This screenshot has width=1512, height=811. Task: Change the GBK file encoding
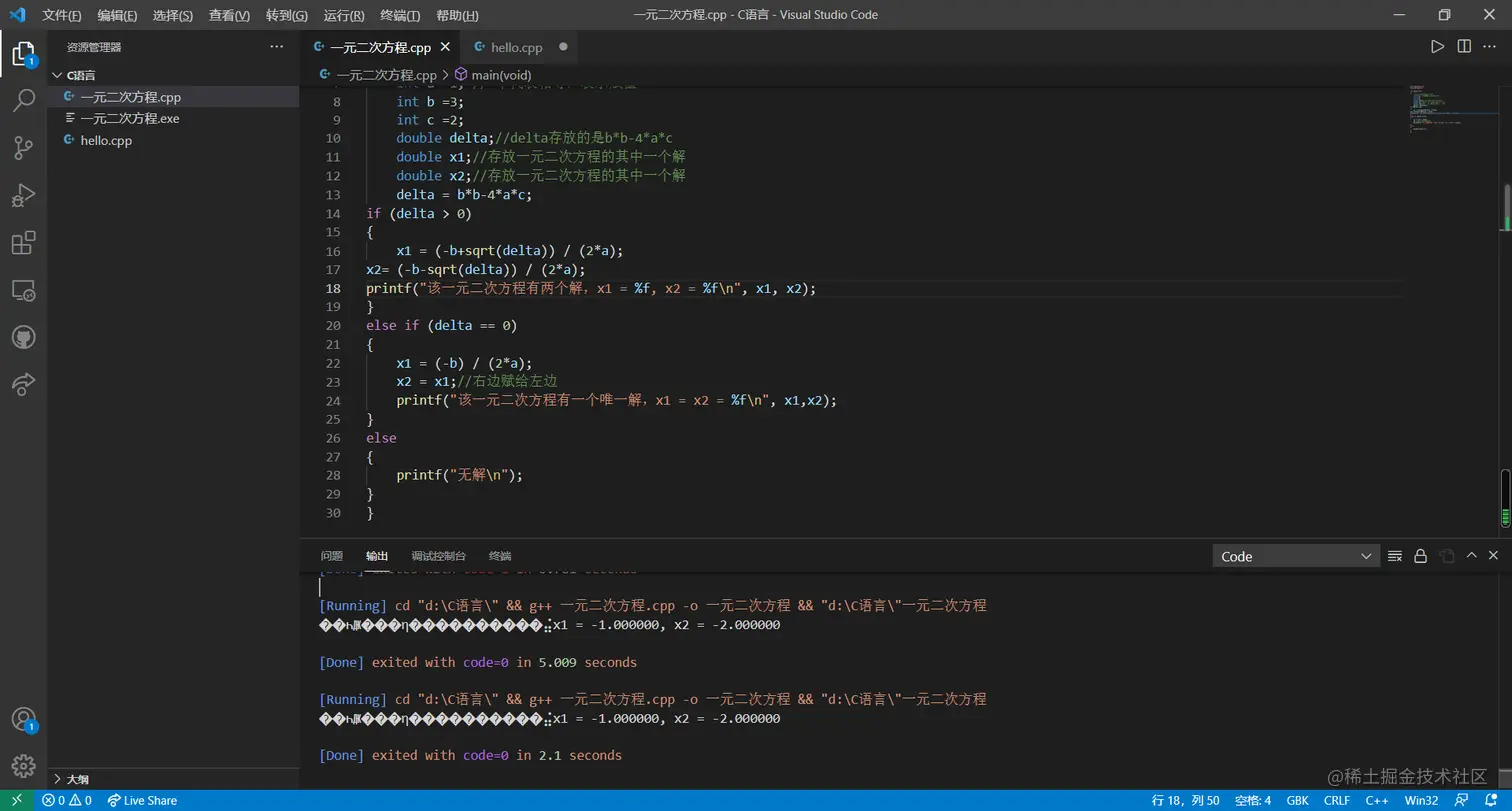[x=1298, y=800]
